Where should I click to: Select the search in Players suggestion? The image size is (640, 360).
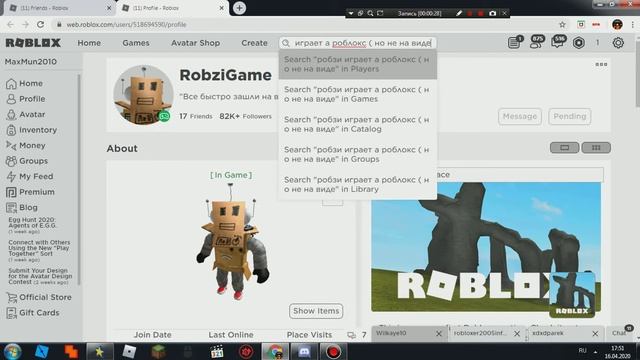point(358,64)
